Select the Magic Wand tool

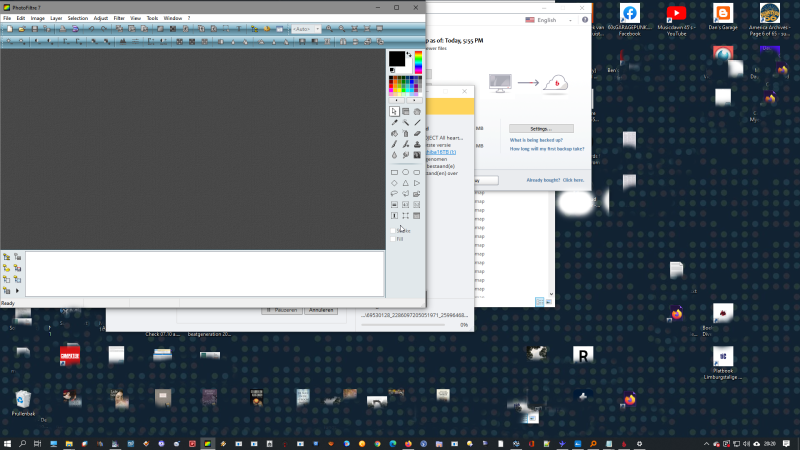click(x=405, y=122)
